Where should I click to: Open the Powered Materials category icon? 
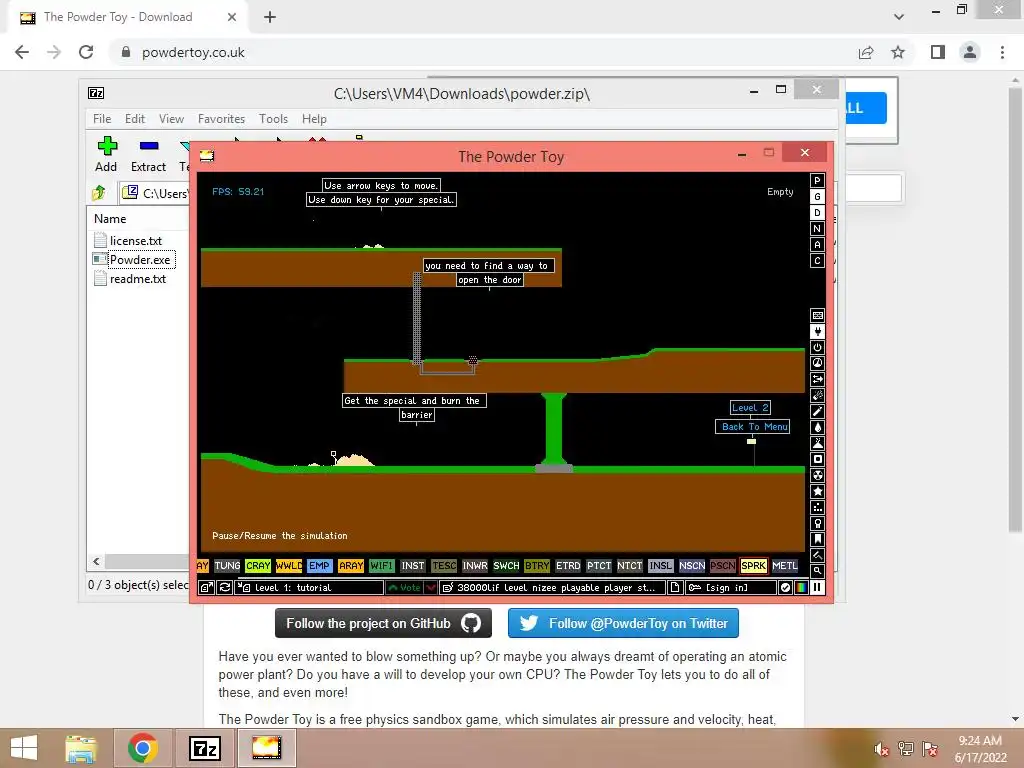tap(817, 347)
